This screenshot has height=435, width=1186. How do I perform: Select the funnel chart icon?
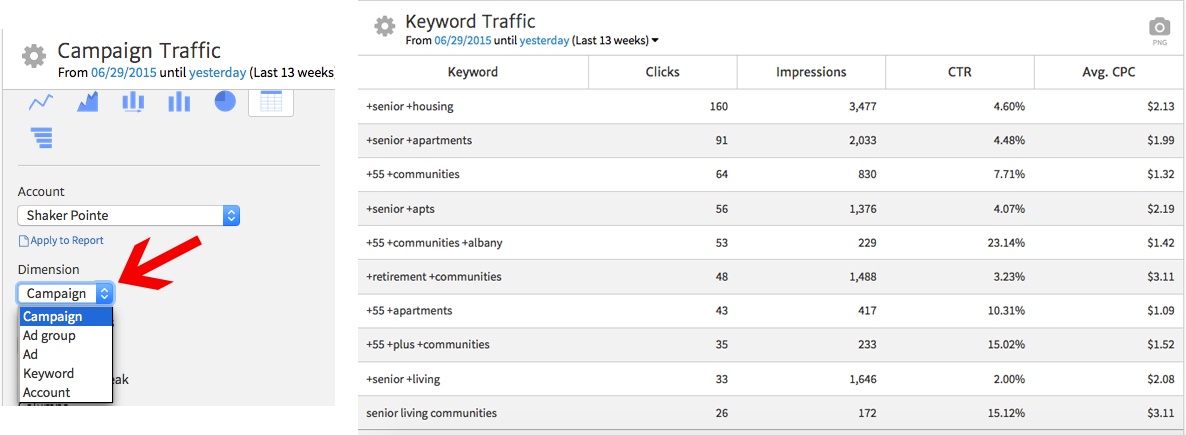pyautogui.click(x=41, y=137)
